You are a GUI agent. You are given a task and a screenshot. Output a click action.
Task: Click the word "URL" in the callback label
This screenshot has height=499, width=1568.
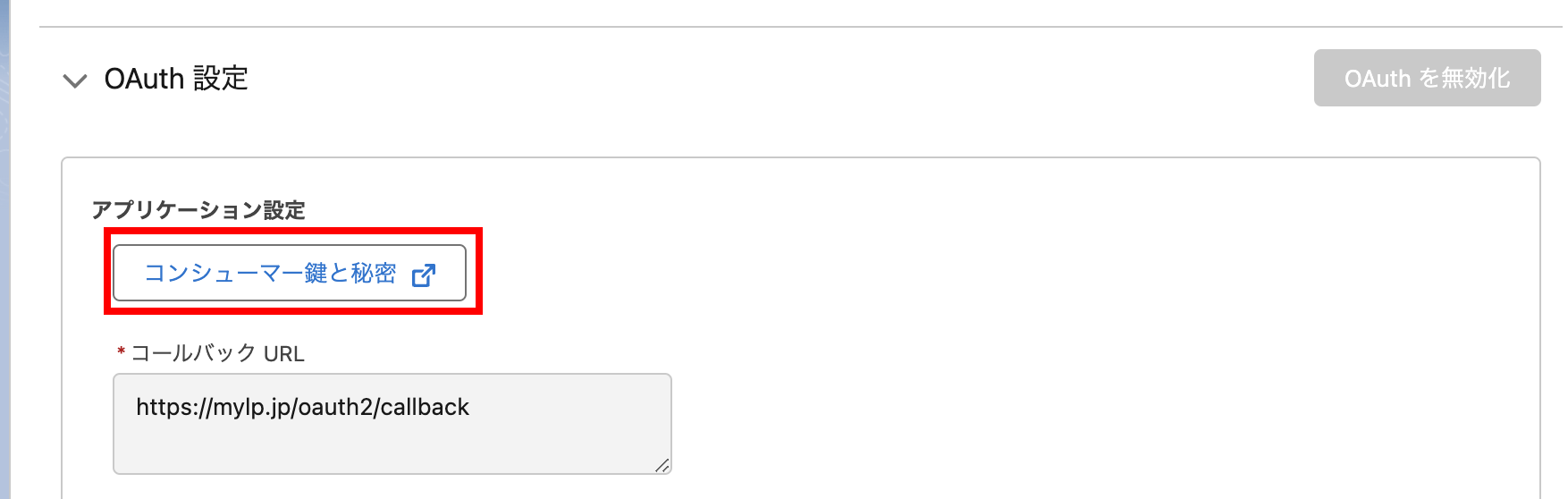point(284,354)
